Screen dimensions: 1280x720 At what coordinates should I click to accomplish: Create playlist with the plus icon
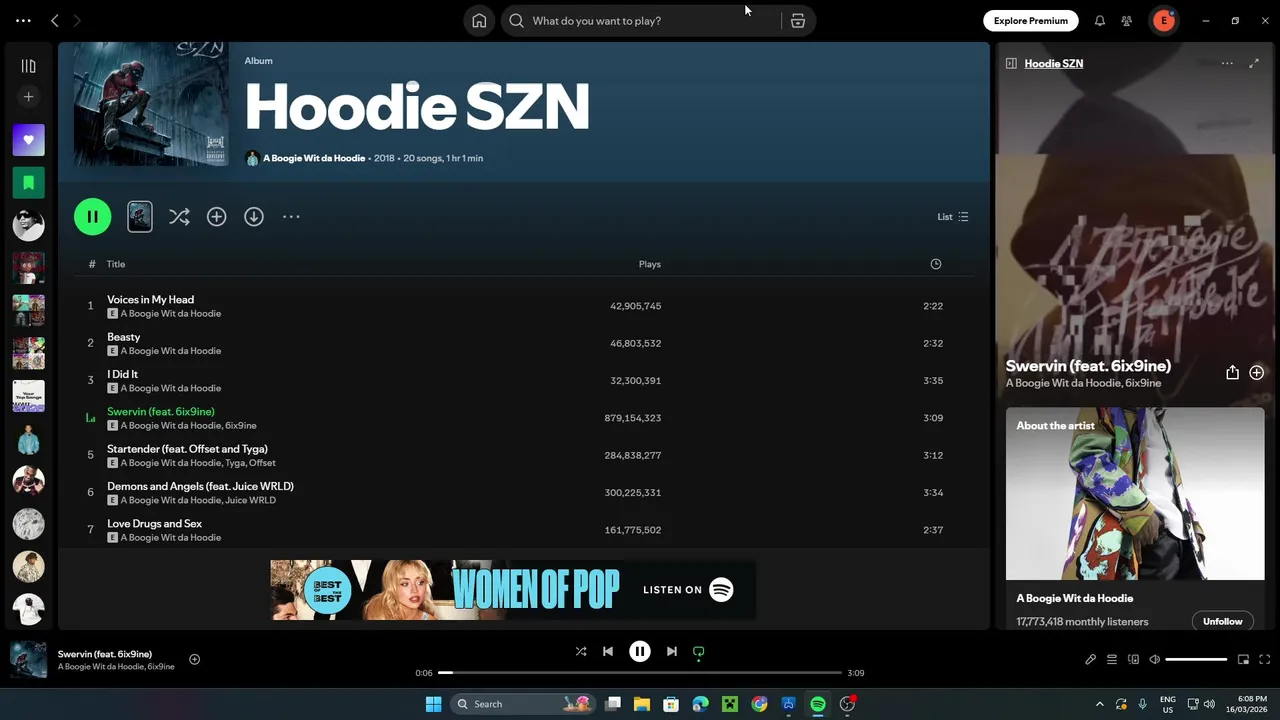(x=28, y=97)
